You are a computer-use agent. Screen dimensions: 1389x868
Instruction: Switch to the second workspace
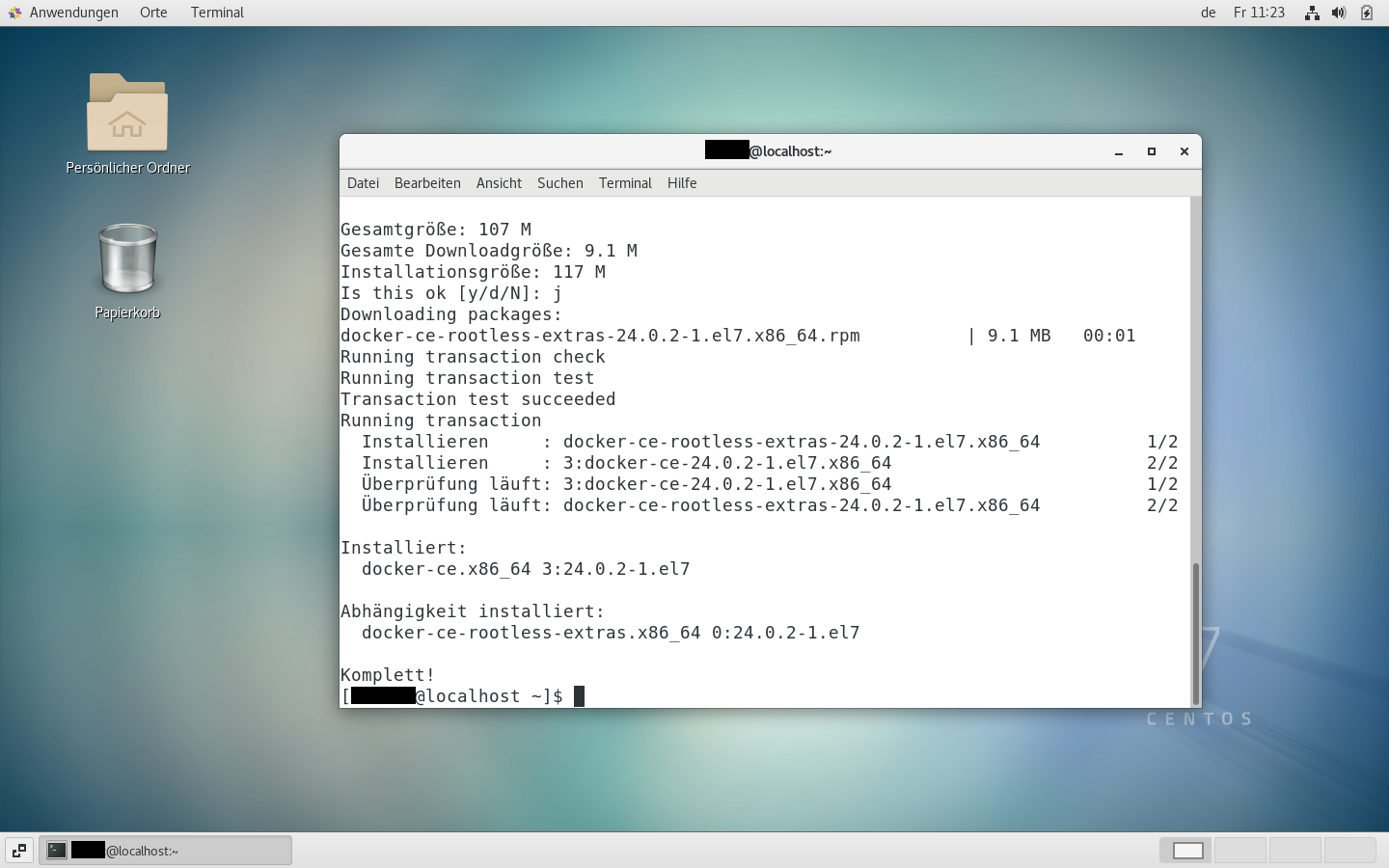click(1240, 851)
